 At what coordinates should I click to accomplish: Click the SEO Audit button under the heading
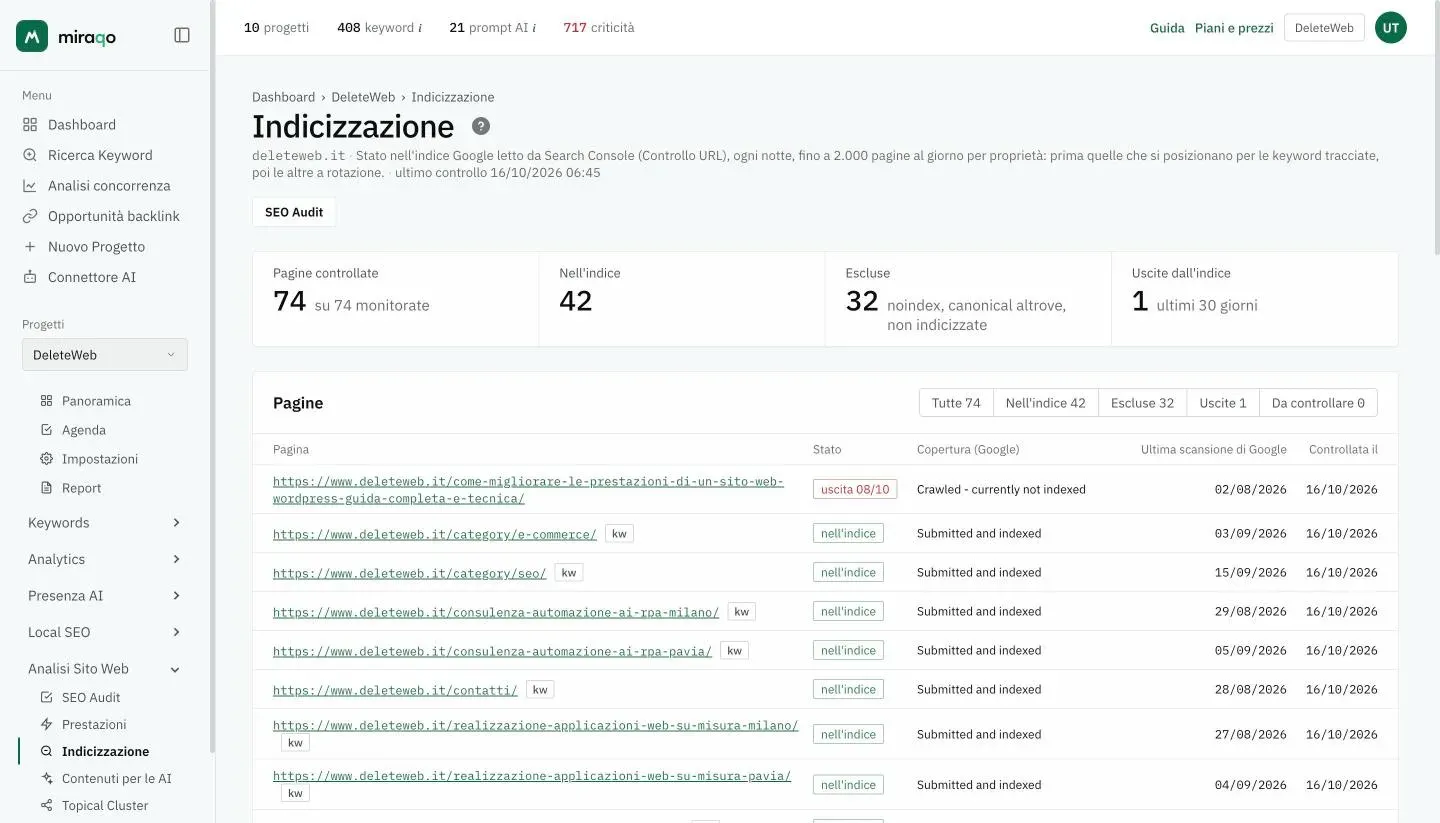pyautogui.click(x=294, y=212)
